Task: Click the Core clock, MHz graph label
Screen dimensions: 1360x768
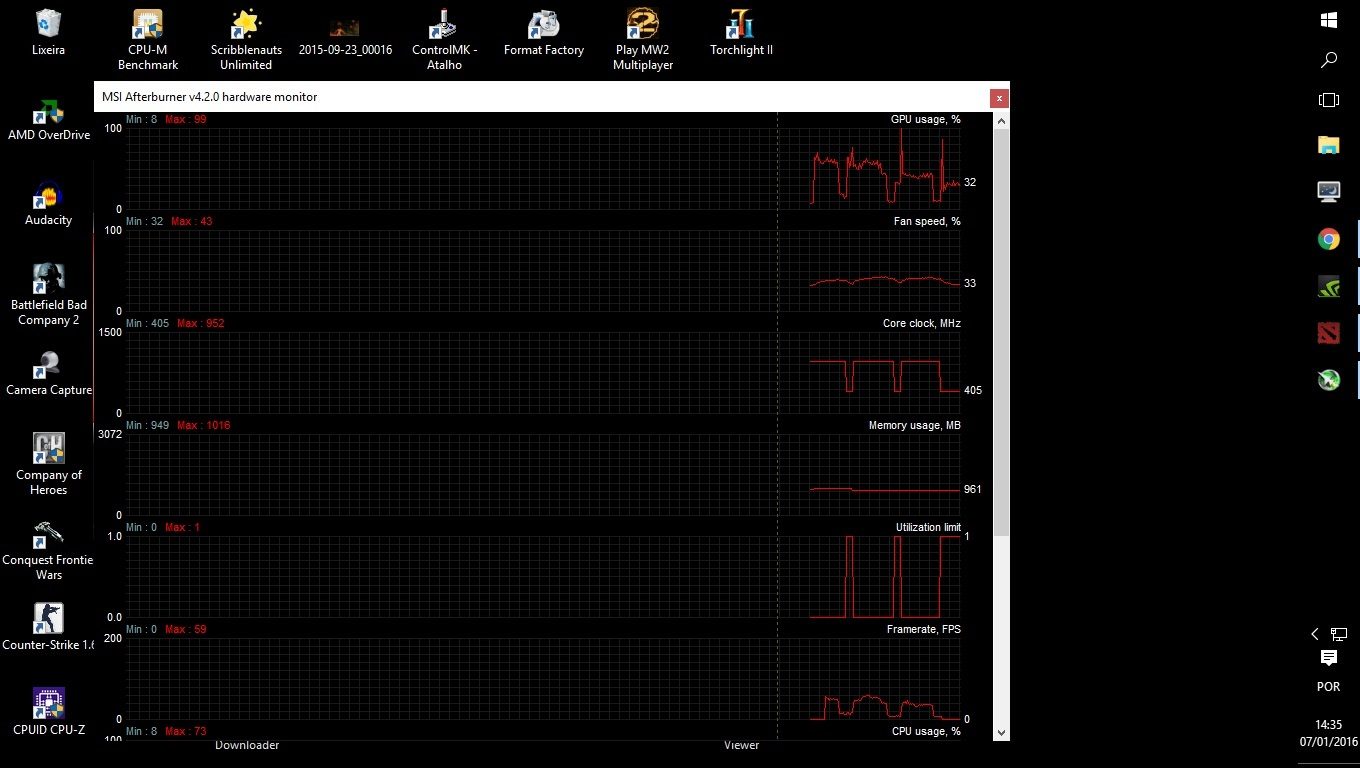Action: point(922,323)
